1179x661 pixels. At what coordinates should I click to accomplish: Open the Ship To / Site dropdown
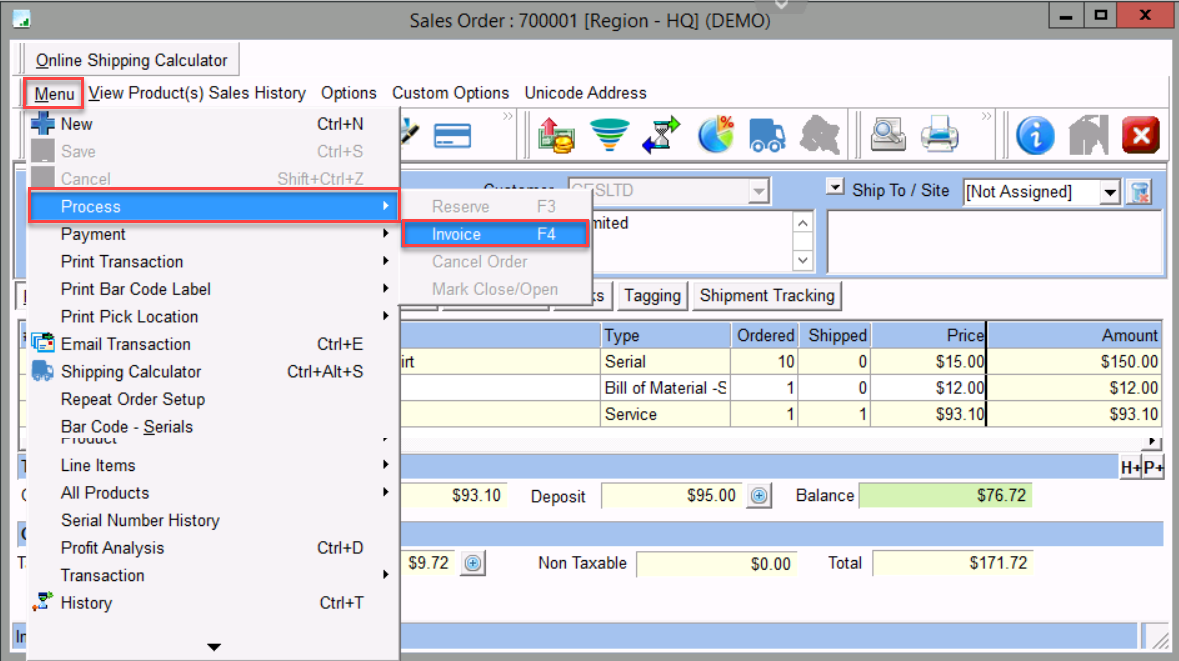(1109, 192)
